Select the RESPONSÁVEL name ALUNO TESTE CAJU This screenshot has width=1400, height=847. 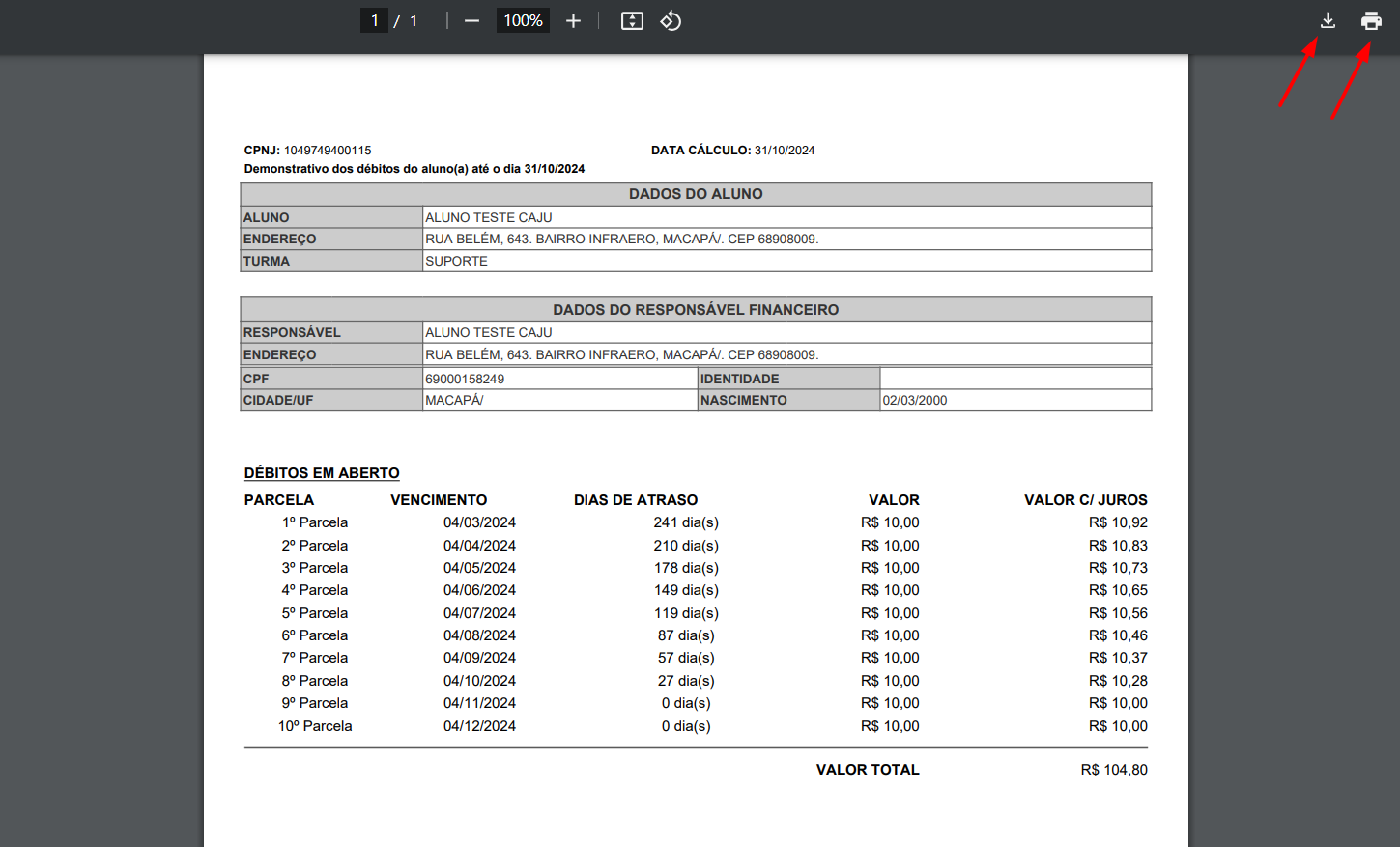click(489, 332)
